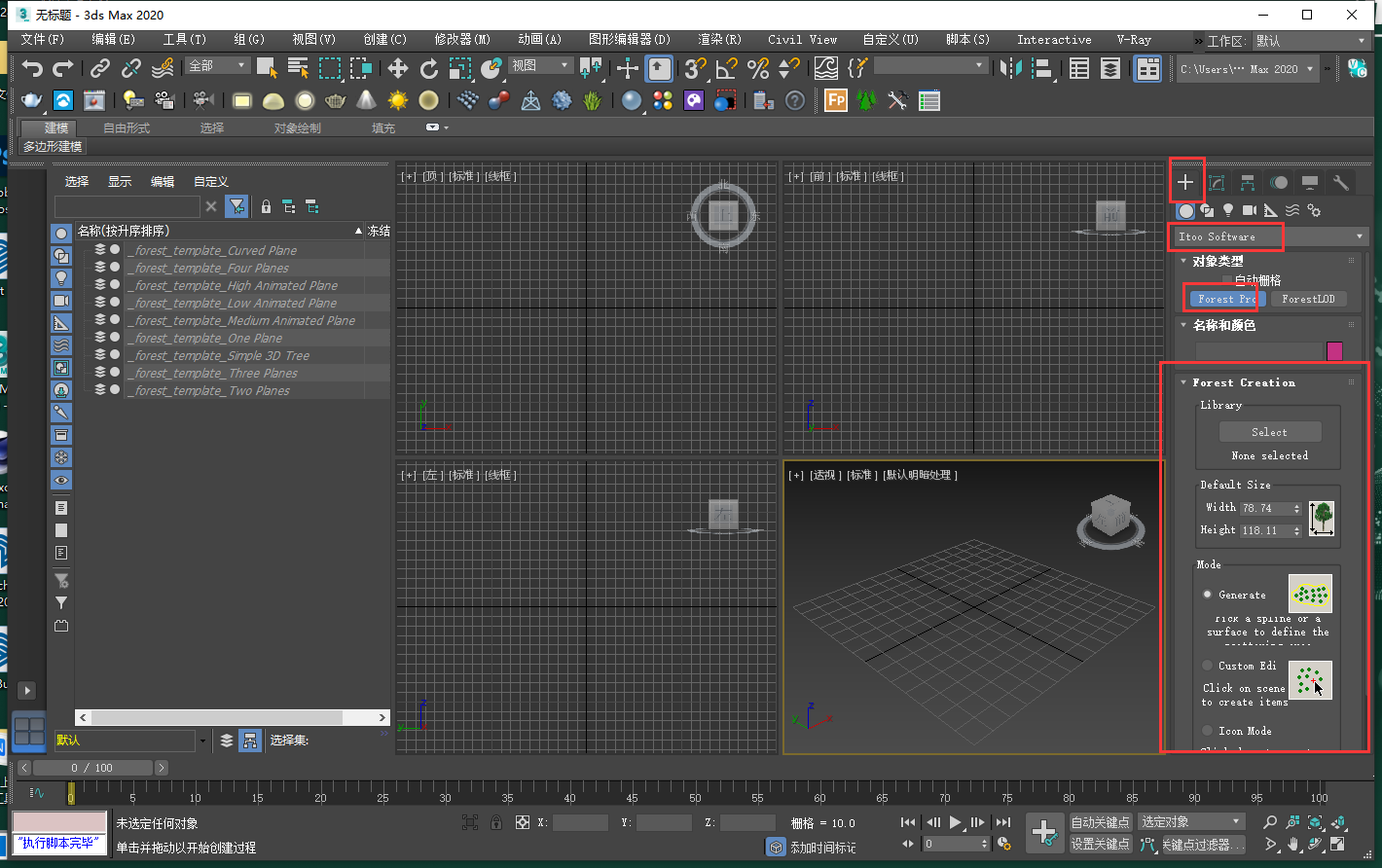Toggle visibility of _forest_template_Curved Plane

pyautogui.click(x=115, y=250)
